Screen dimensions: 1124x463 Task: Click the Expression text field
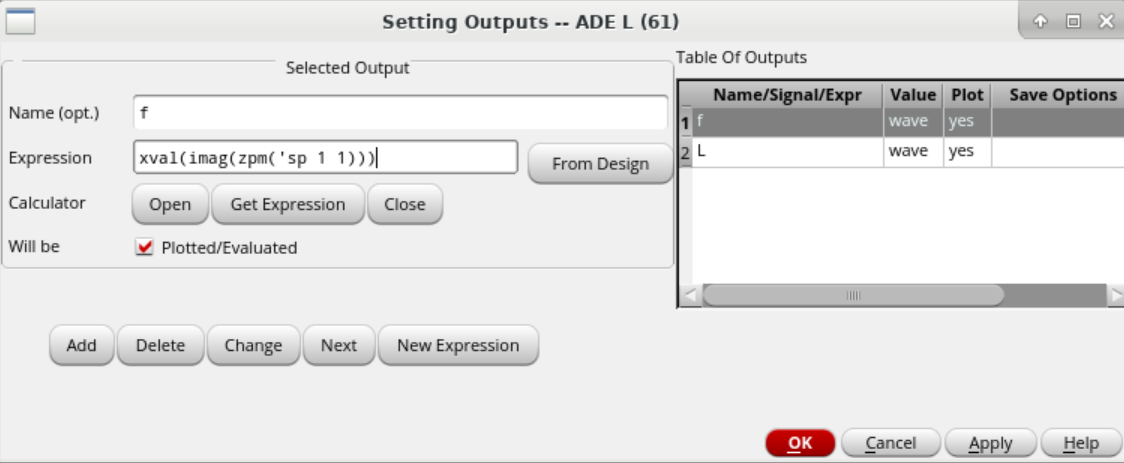(x=325, y=157)
